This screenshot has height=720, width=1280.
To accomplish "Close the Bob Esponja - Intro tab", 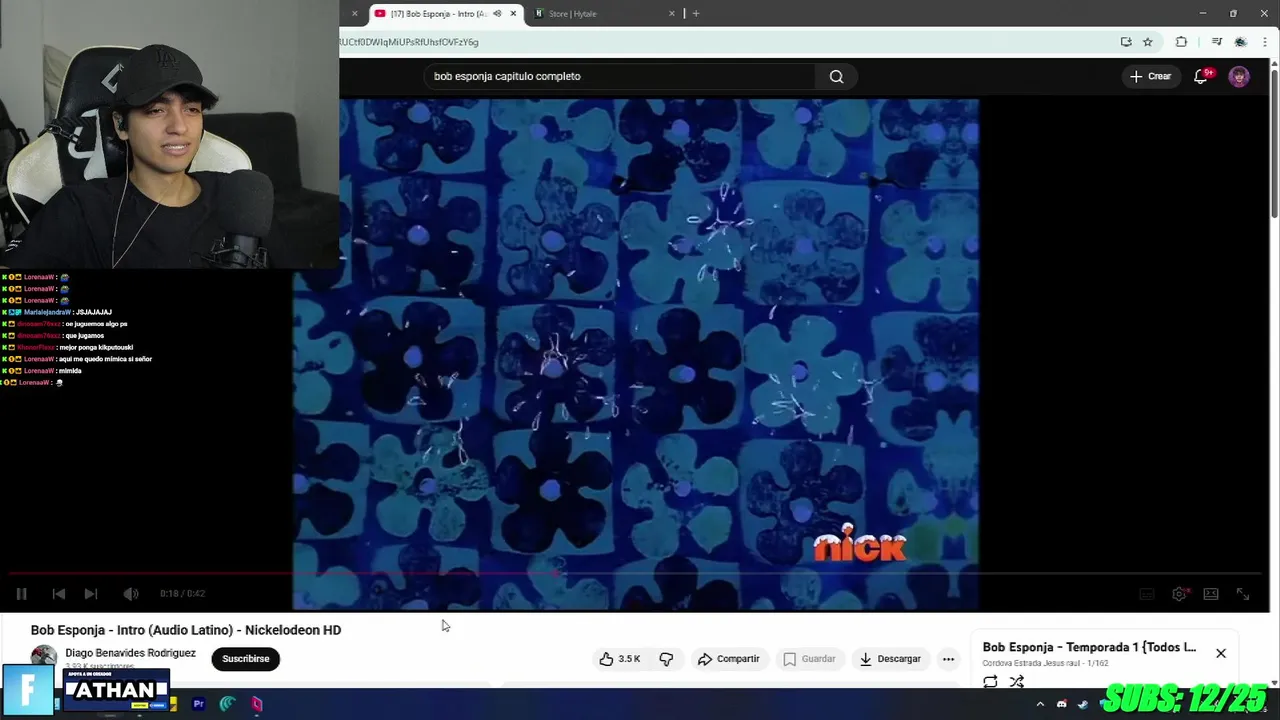I will pyautogui.click(x=513, y=14).
